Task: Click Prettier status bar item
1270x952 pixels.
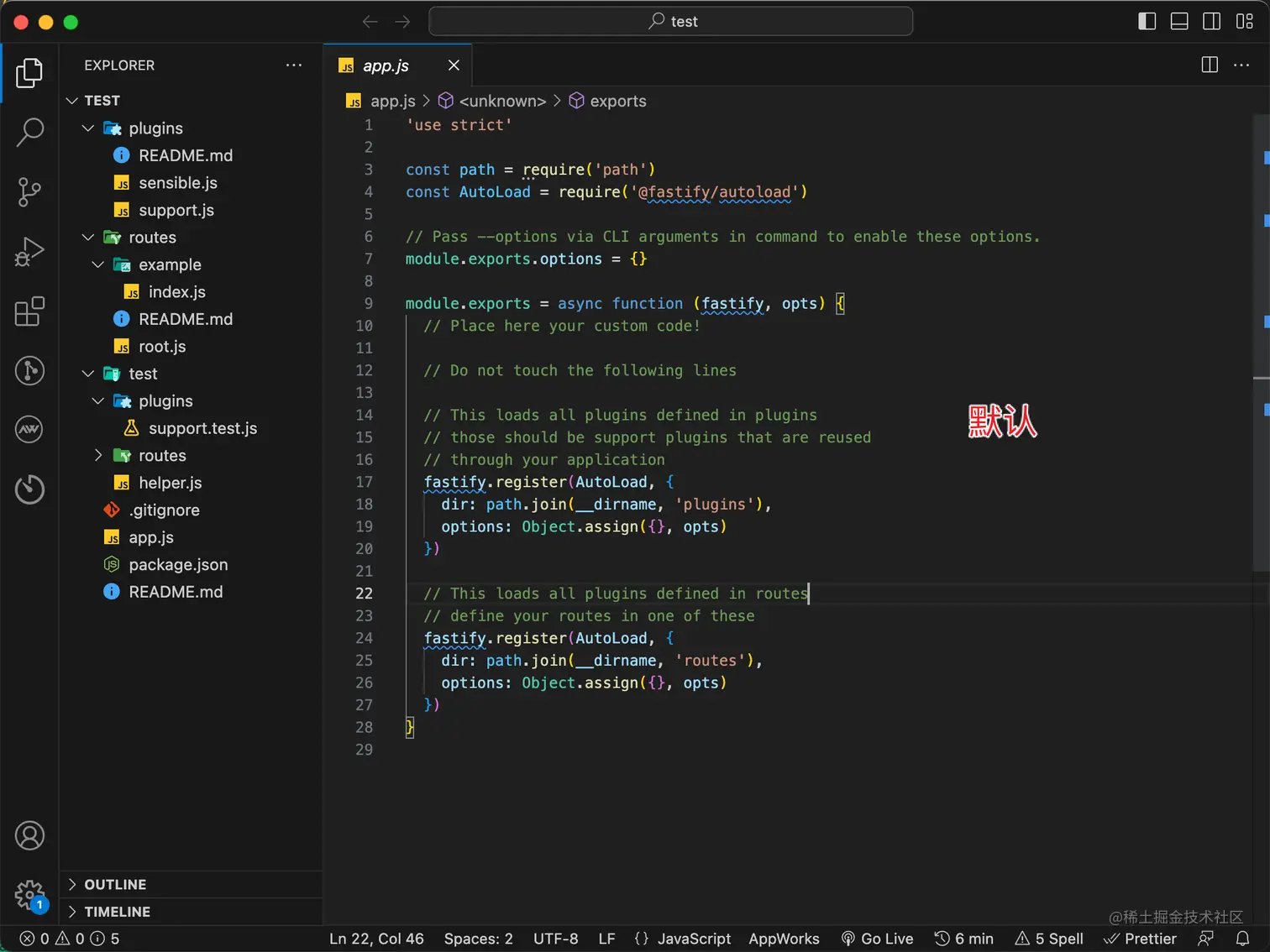Action: 1140,939
